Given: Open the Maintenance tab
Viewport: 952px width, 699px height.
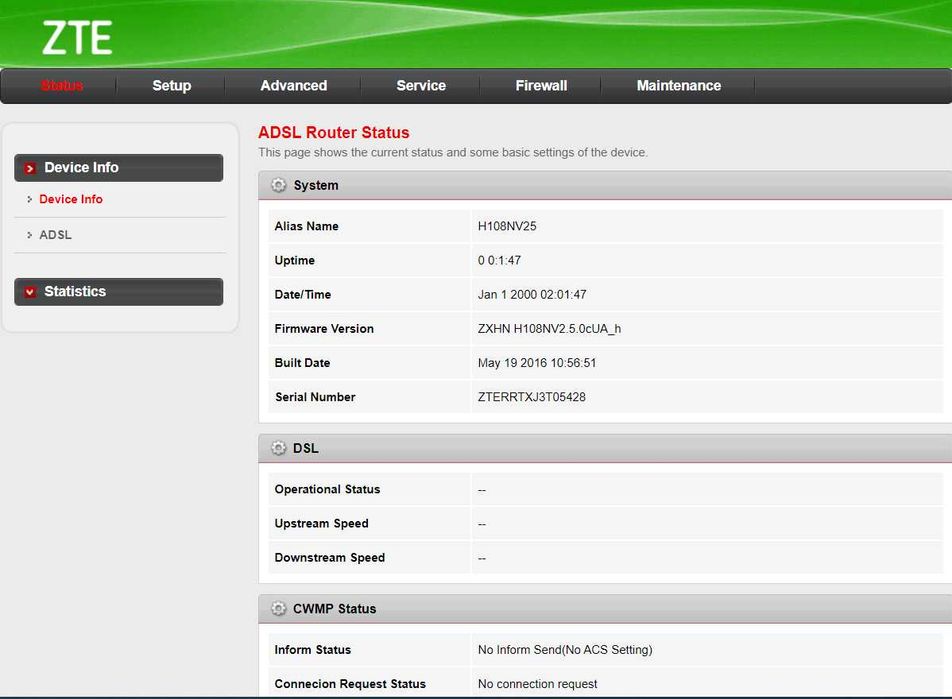Looking at the screenshot, I should 679,86.
